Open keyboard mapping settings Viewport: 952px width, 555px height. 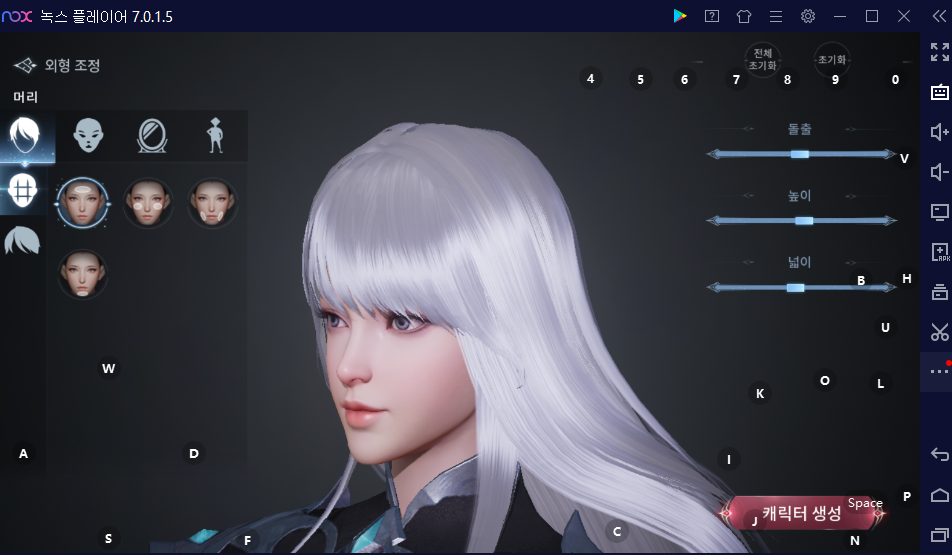(x=939, y=92)
